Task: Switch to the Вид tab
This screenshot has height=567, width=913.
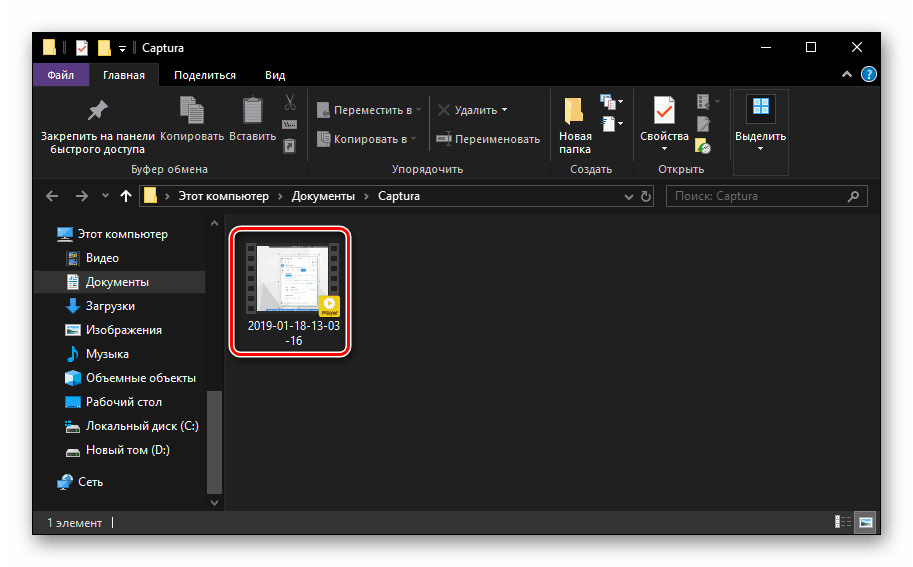Action: (x=275, y=75)
